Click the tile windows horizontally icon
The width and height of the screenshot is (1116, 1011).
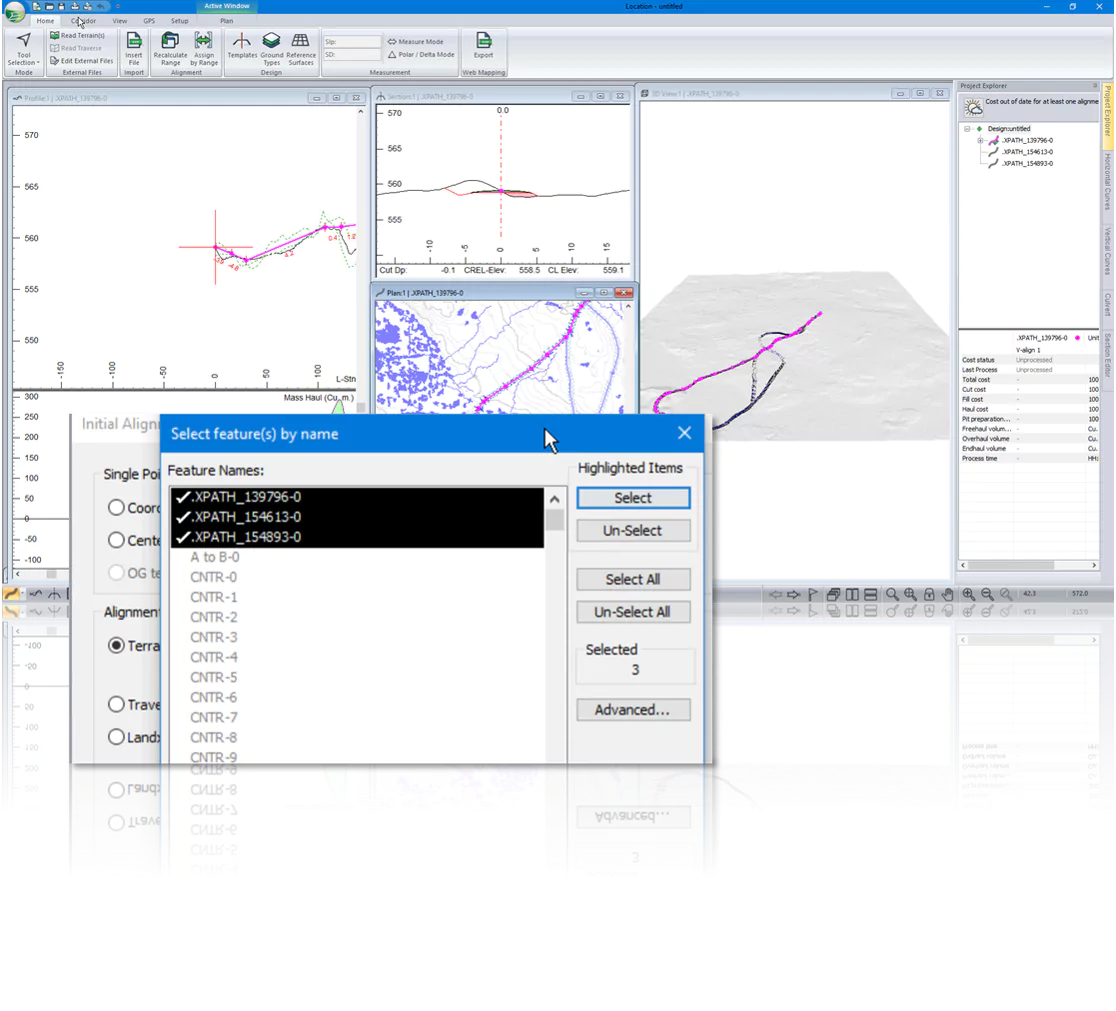[x=870, y=594]
